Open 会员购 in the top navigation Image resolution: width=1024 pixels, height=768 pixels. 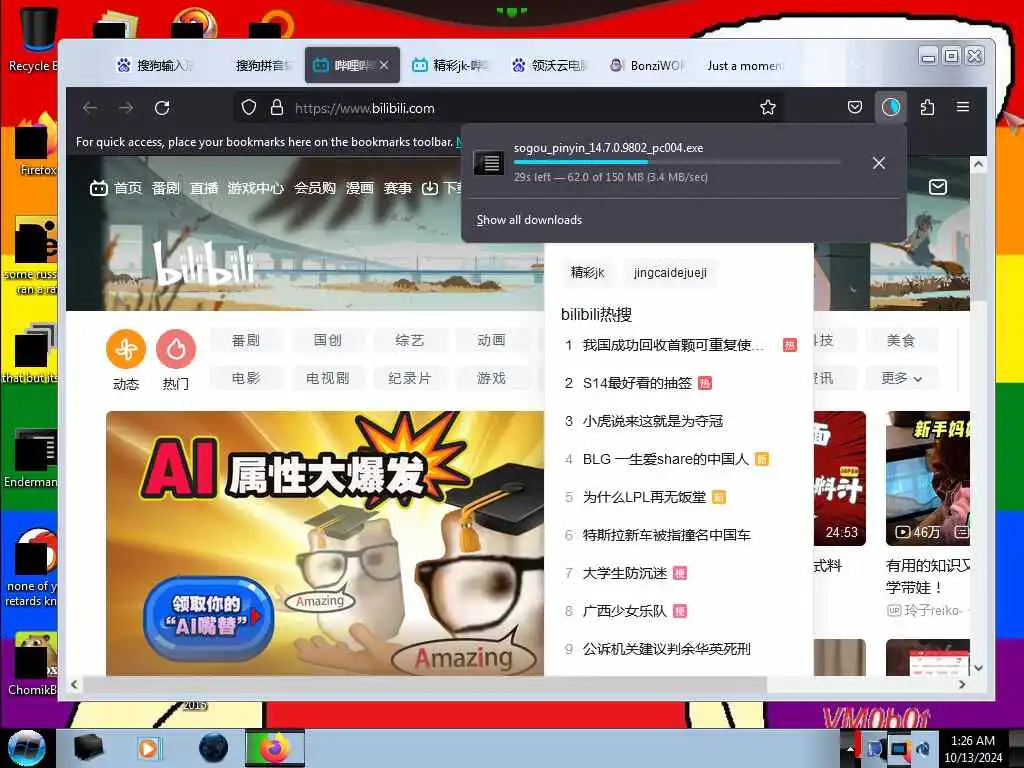315,188
